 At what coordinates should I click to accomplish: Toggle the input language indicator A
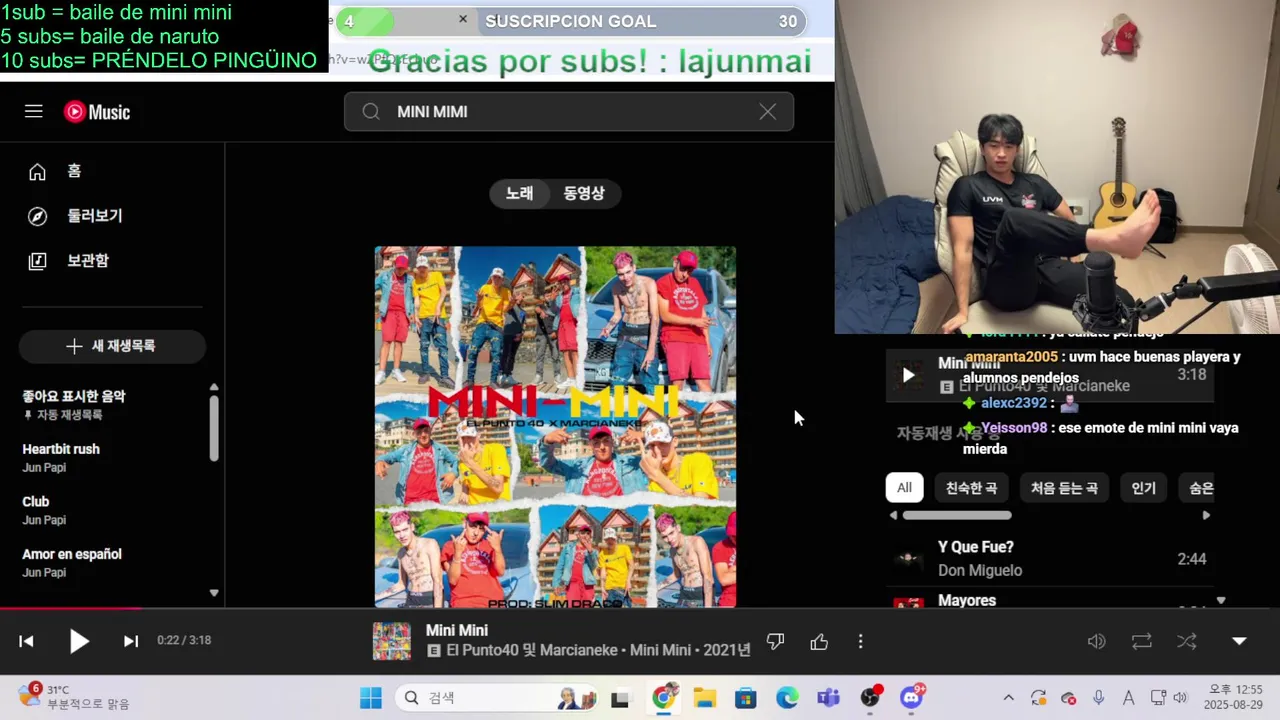coord(1129,698)
